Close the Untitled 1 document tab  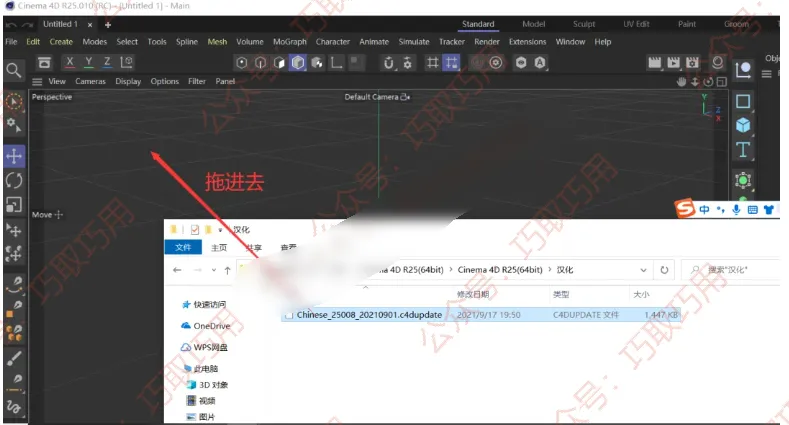click(x=90, y=25)
